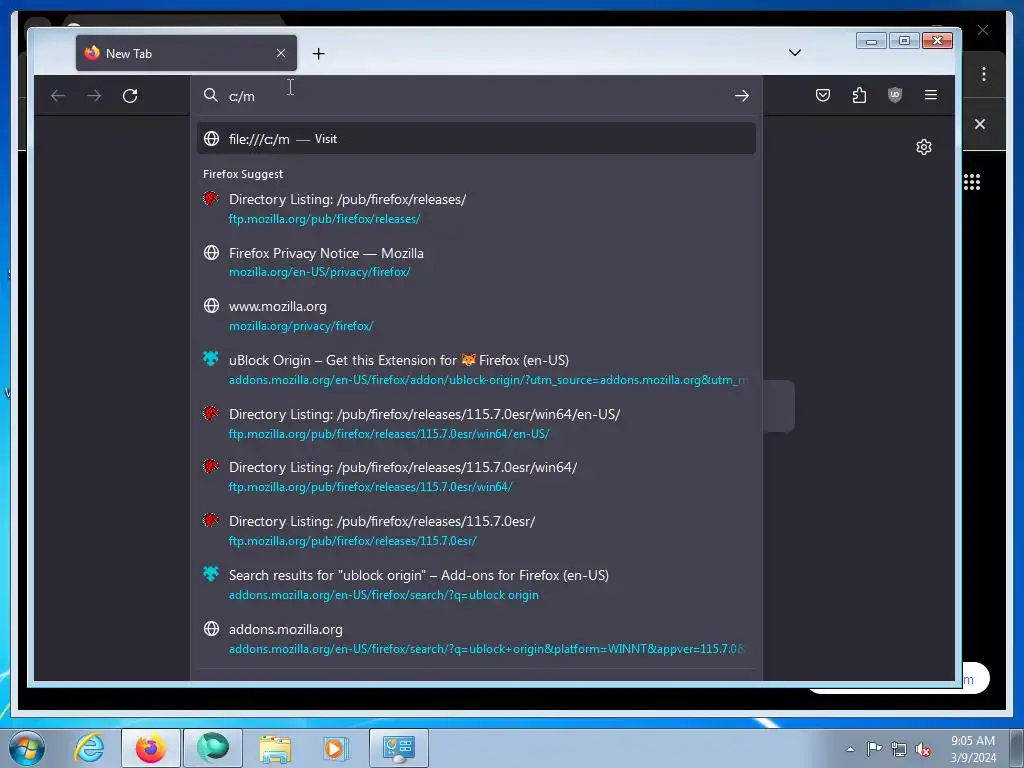Open the network tray icon
Viewport: 1024px width, 768px height.
pos(899,749)
